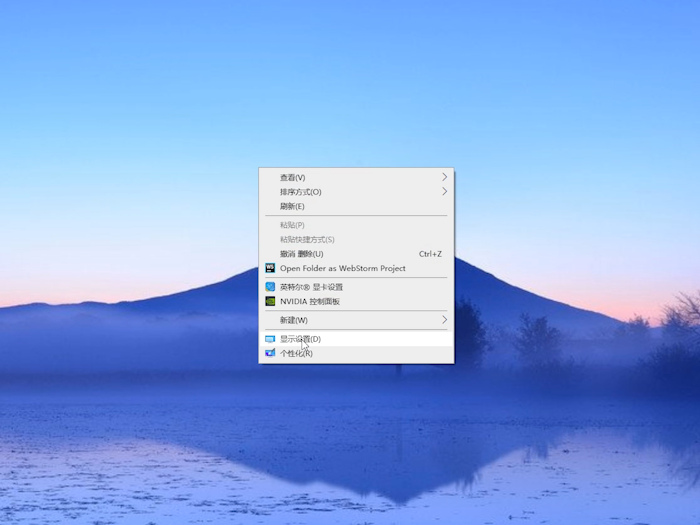The image size is (700, 525).
Task: Expand the 查看(V) submenu arrow
Action: click(445, 177)
